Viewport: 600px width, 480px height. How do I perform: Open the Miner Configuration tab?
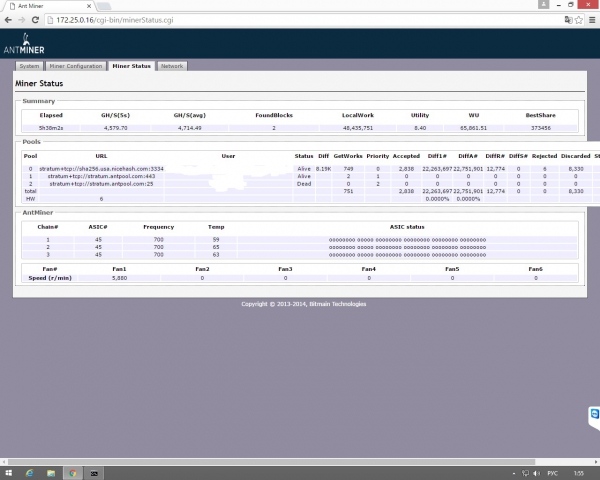(76, 66)
